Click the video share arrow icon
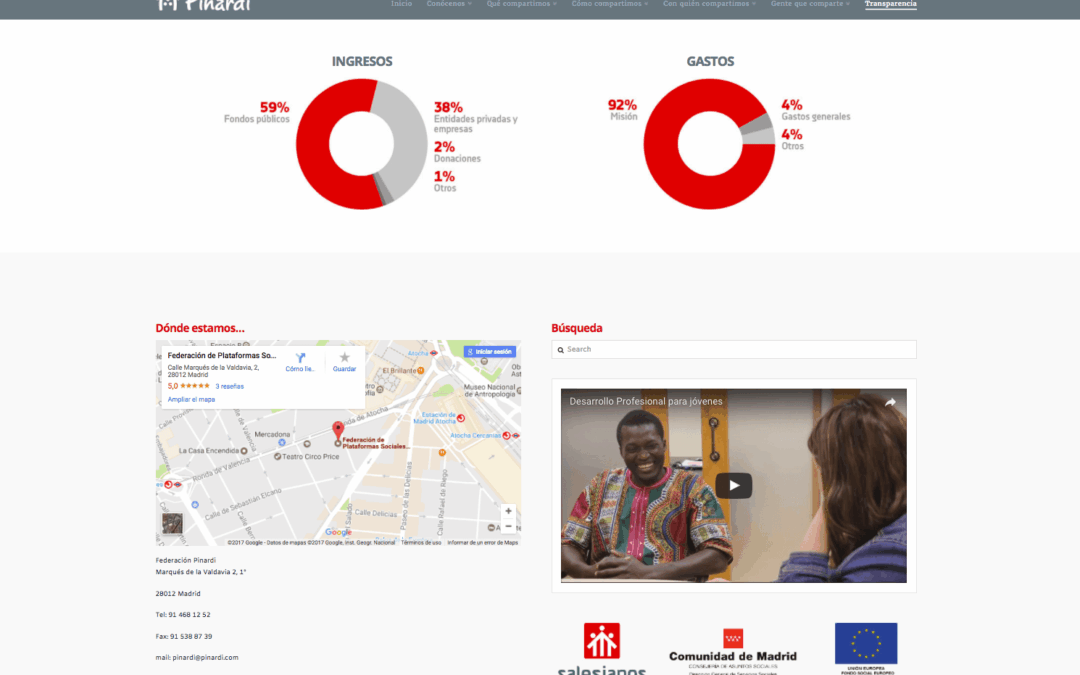Screen dimensions: 1080x675 [890, 402]
